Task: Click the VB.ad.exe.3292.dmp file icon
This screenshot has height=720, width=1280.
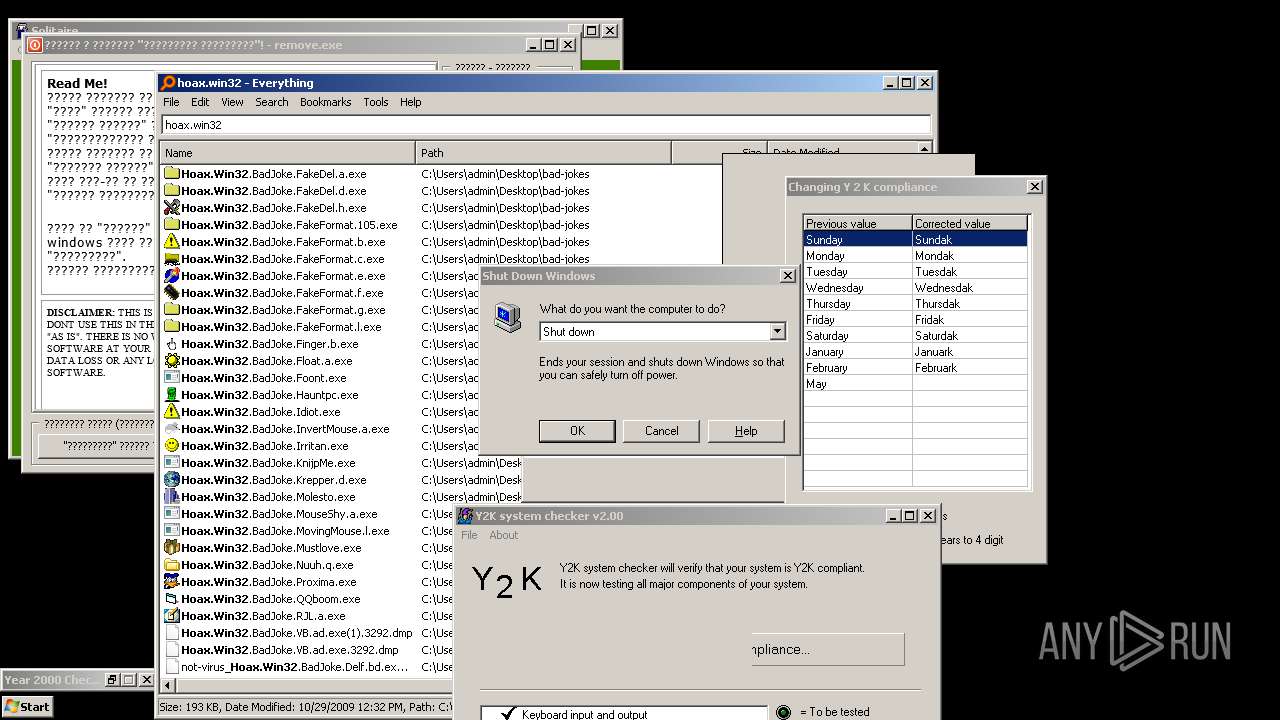Action: pyautogui.click(x=171, y=650)
